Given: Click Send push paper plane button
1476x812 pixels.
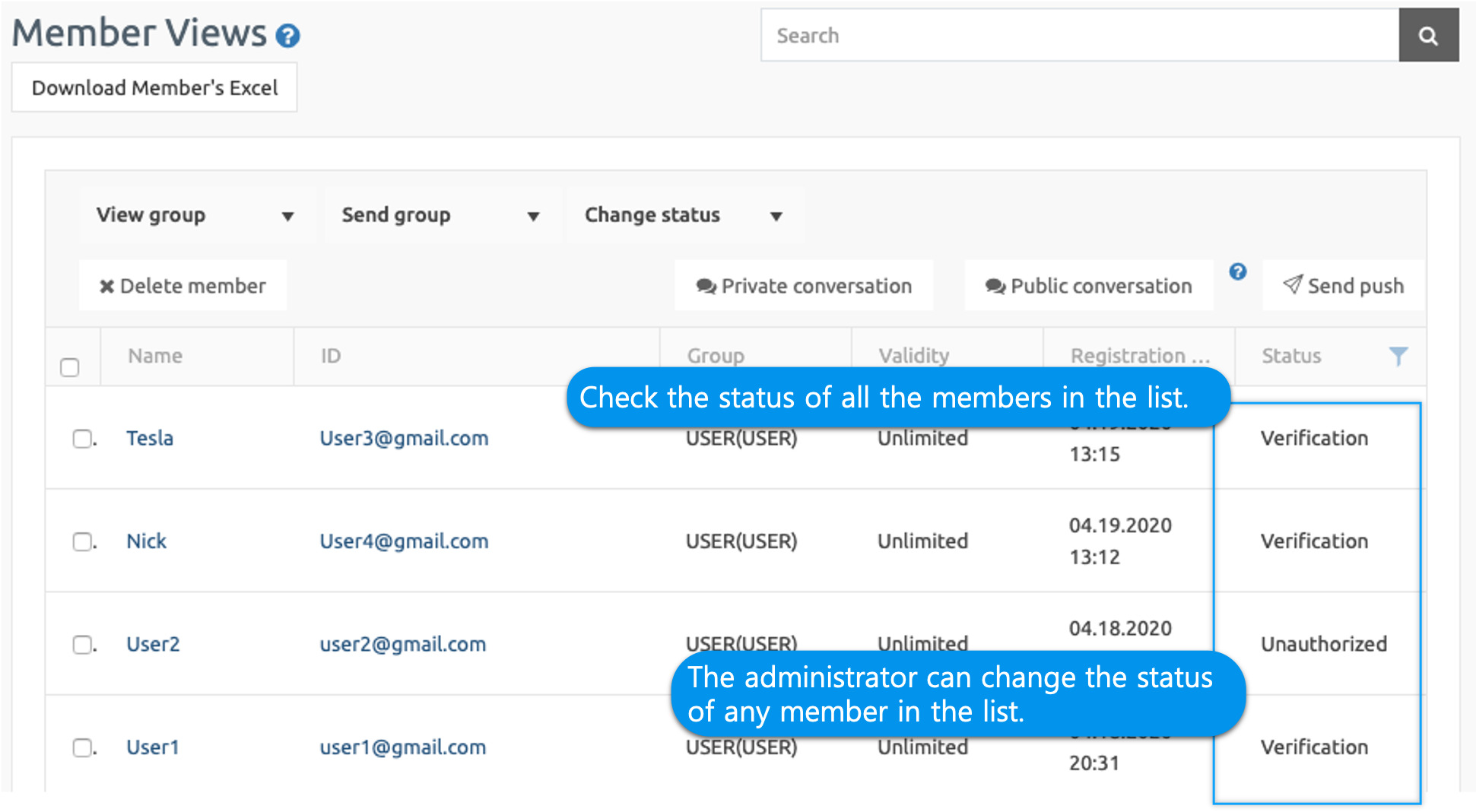Looking at the screenshot, I should (x=1343, y=286).
